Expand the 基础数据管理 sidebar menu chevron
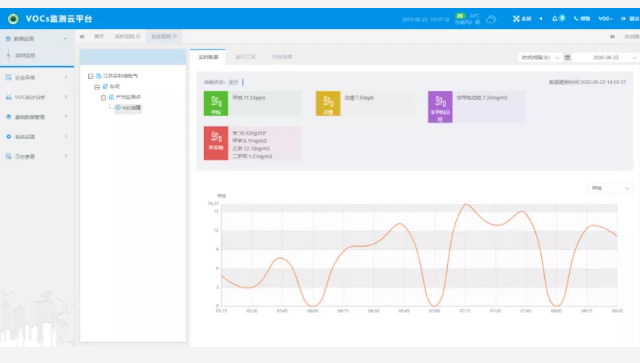Image resolution: width=640 pixels, height=363 pixels. point(66,116)
